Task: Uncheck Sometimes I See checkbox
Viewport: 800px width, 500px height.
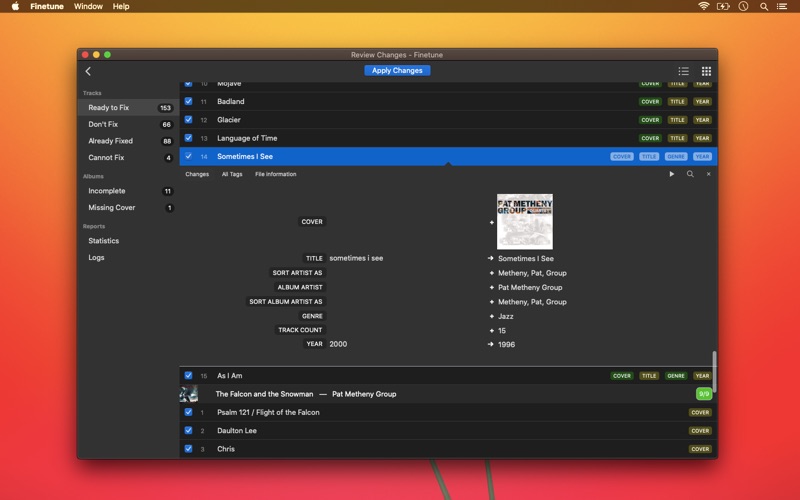Action: click(x=188, y=156)
